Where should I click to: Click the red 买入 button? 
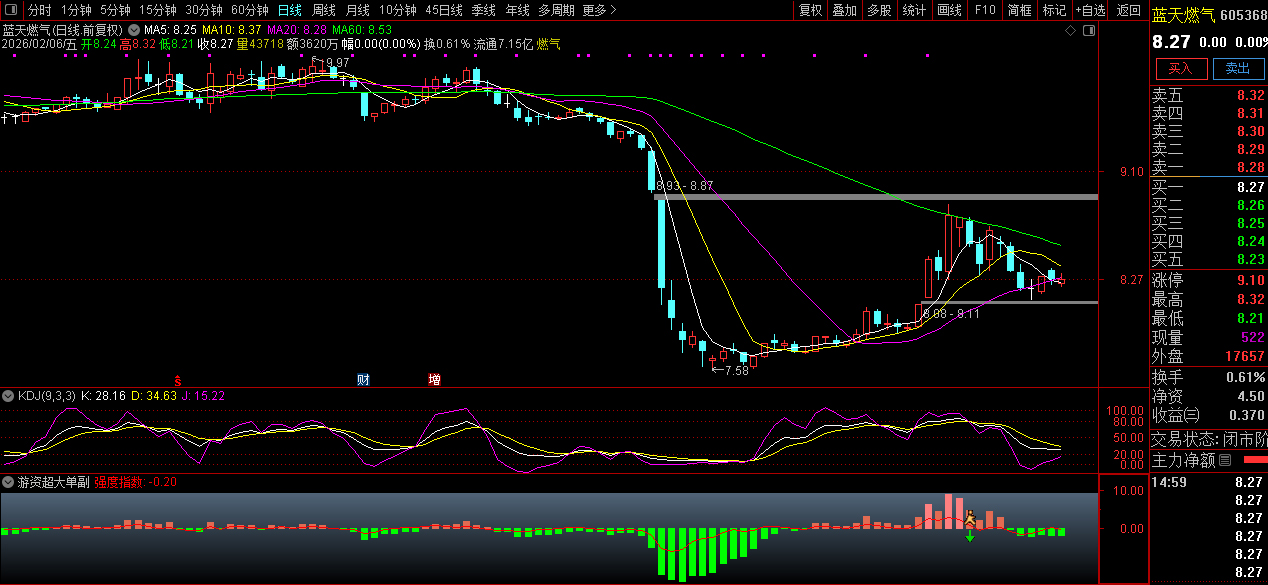pyautogui.click(x=1181, y=68)
